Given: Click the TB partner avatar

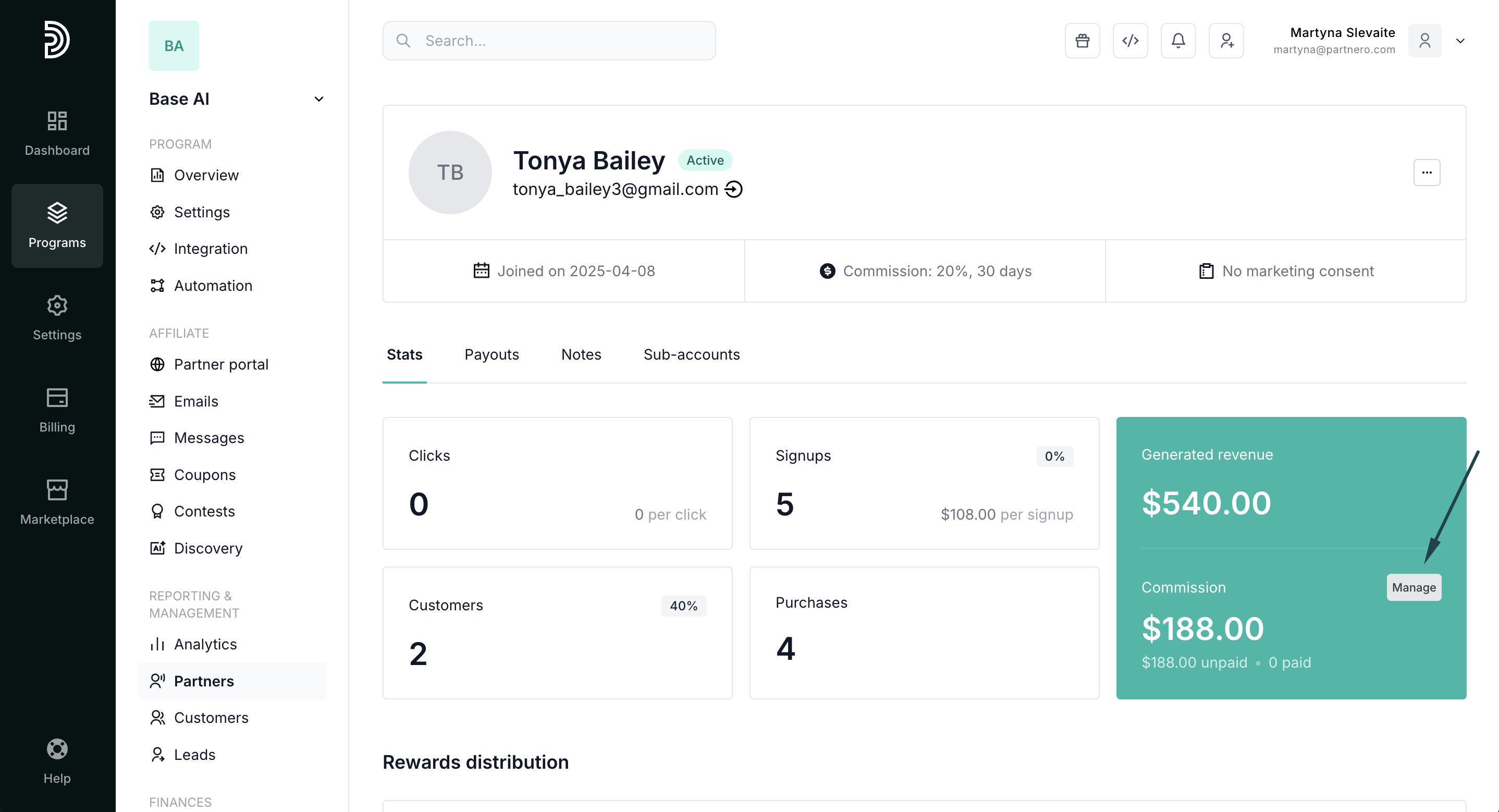Looking at the screenshot, I should [x=450, y=173].
